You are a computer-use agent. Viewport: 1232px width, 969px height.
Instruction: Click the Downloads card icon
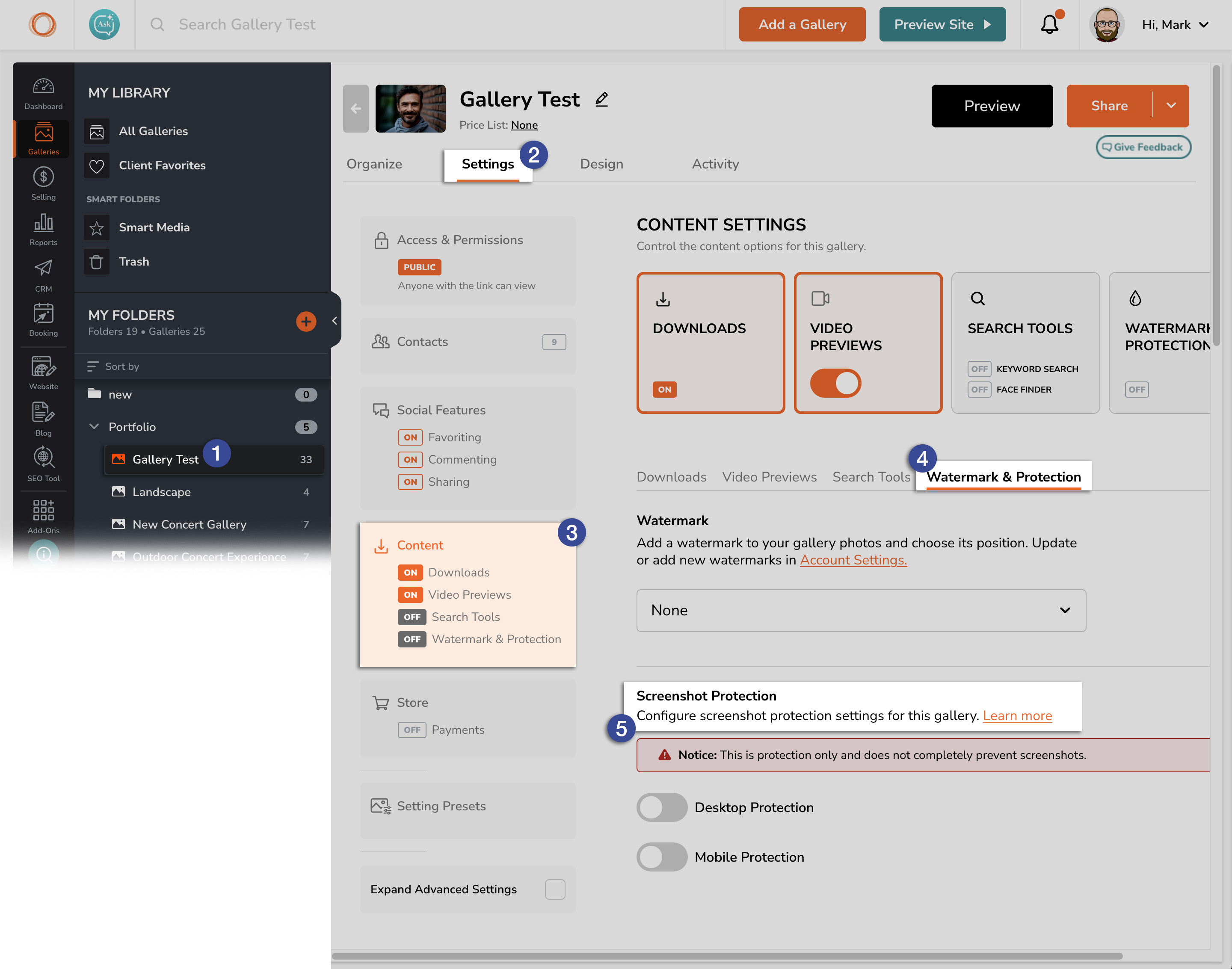(663, 299)
